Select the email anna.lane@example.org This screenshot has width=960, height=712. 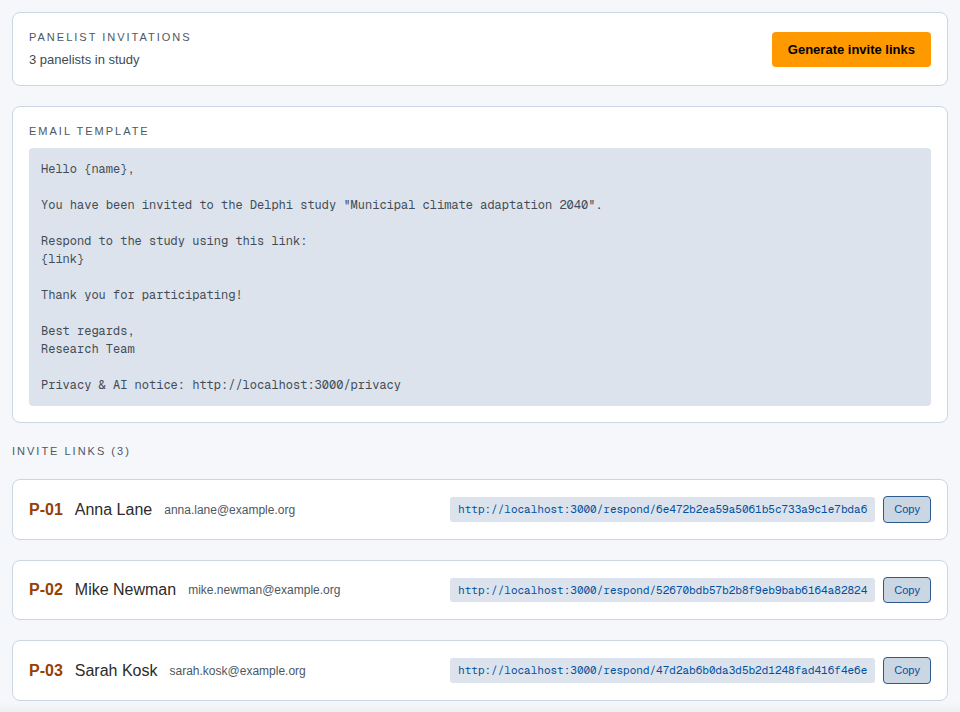pyautogui.click(x=230, y=510)
